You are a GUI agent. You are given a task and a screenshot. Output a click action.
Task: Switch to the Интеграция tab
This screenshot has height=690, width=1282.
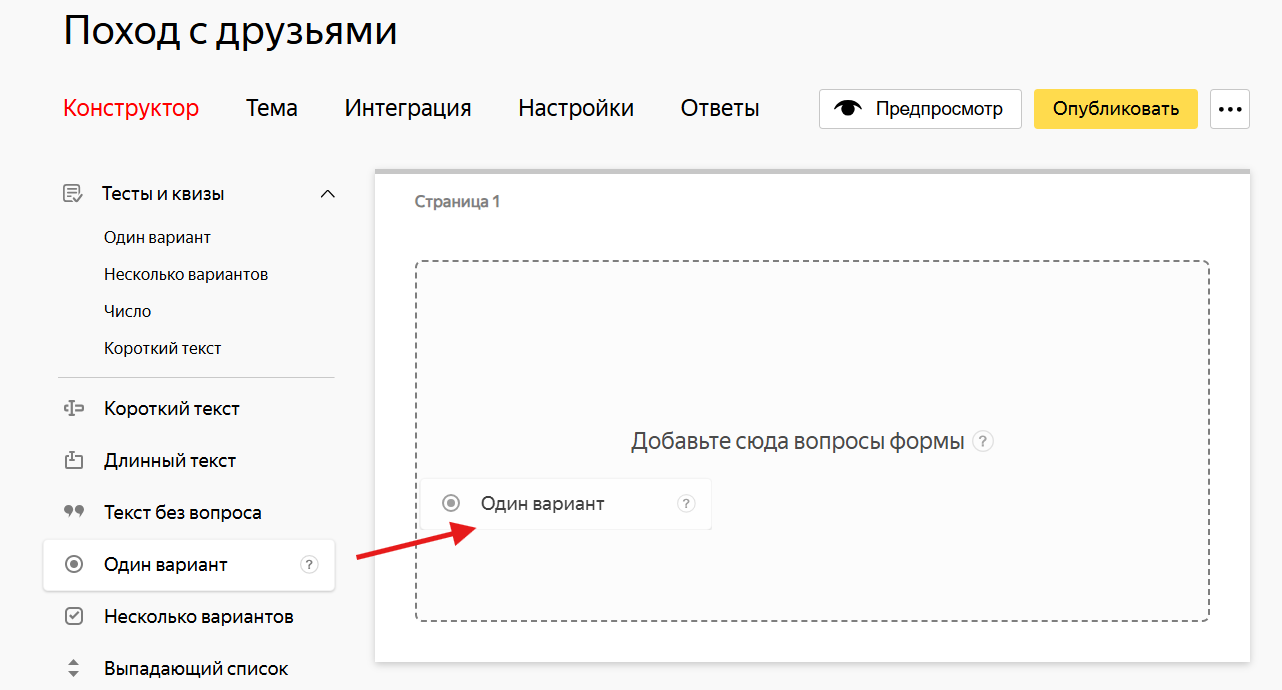[408, 108]
